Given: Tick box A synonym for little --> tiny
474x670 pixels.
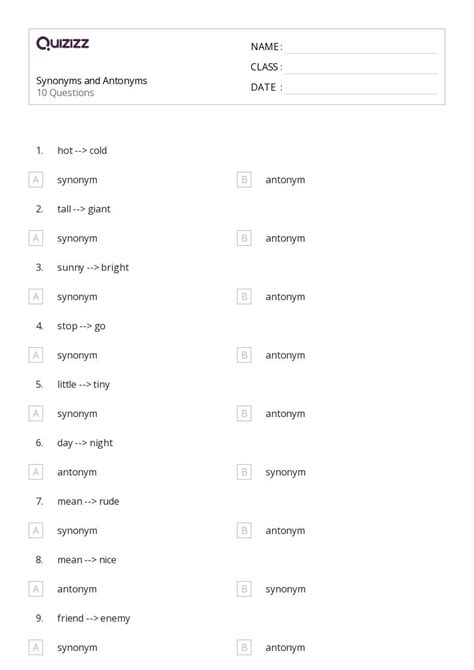Looking at the screenshot, I should (36, 414).
